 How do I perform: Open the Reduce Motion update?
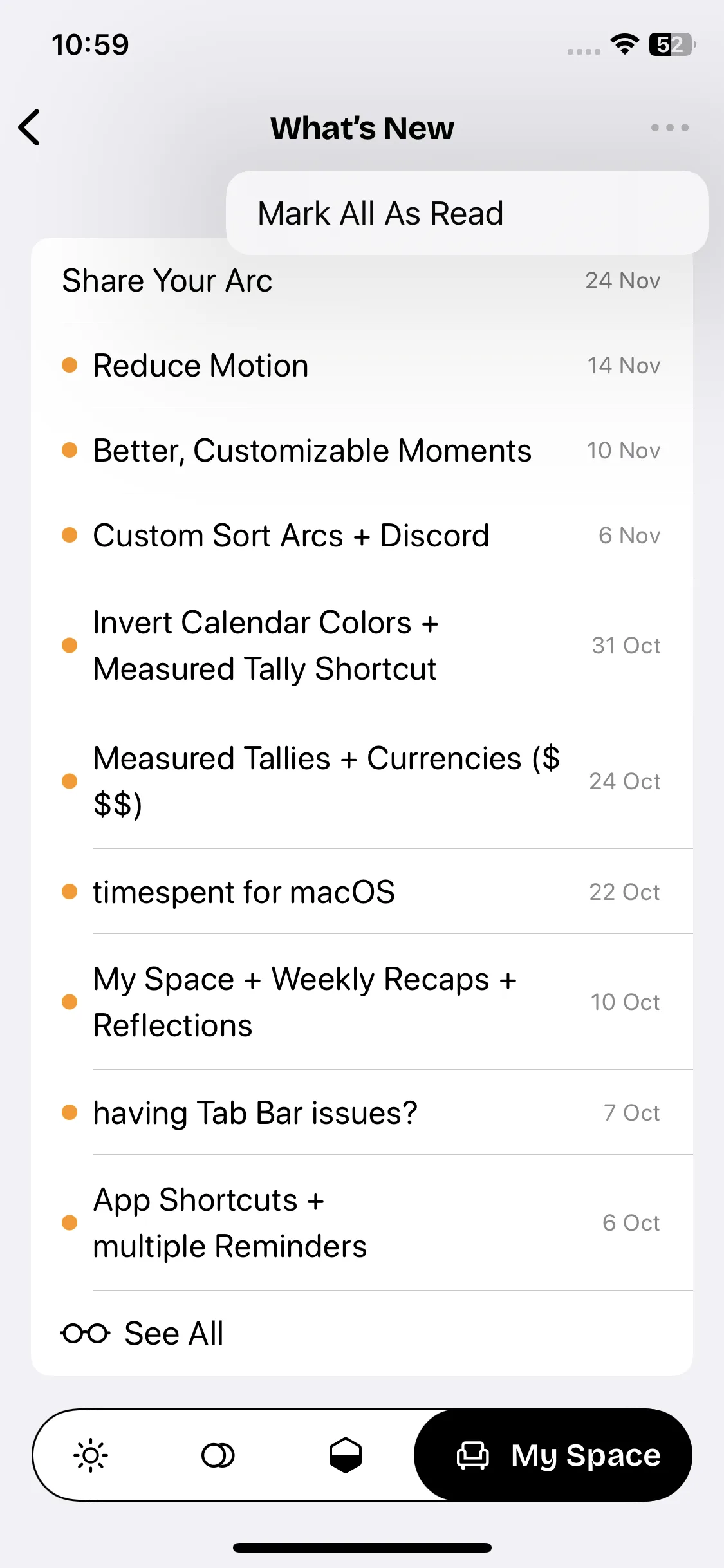point(201,366)
